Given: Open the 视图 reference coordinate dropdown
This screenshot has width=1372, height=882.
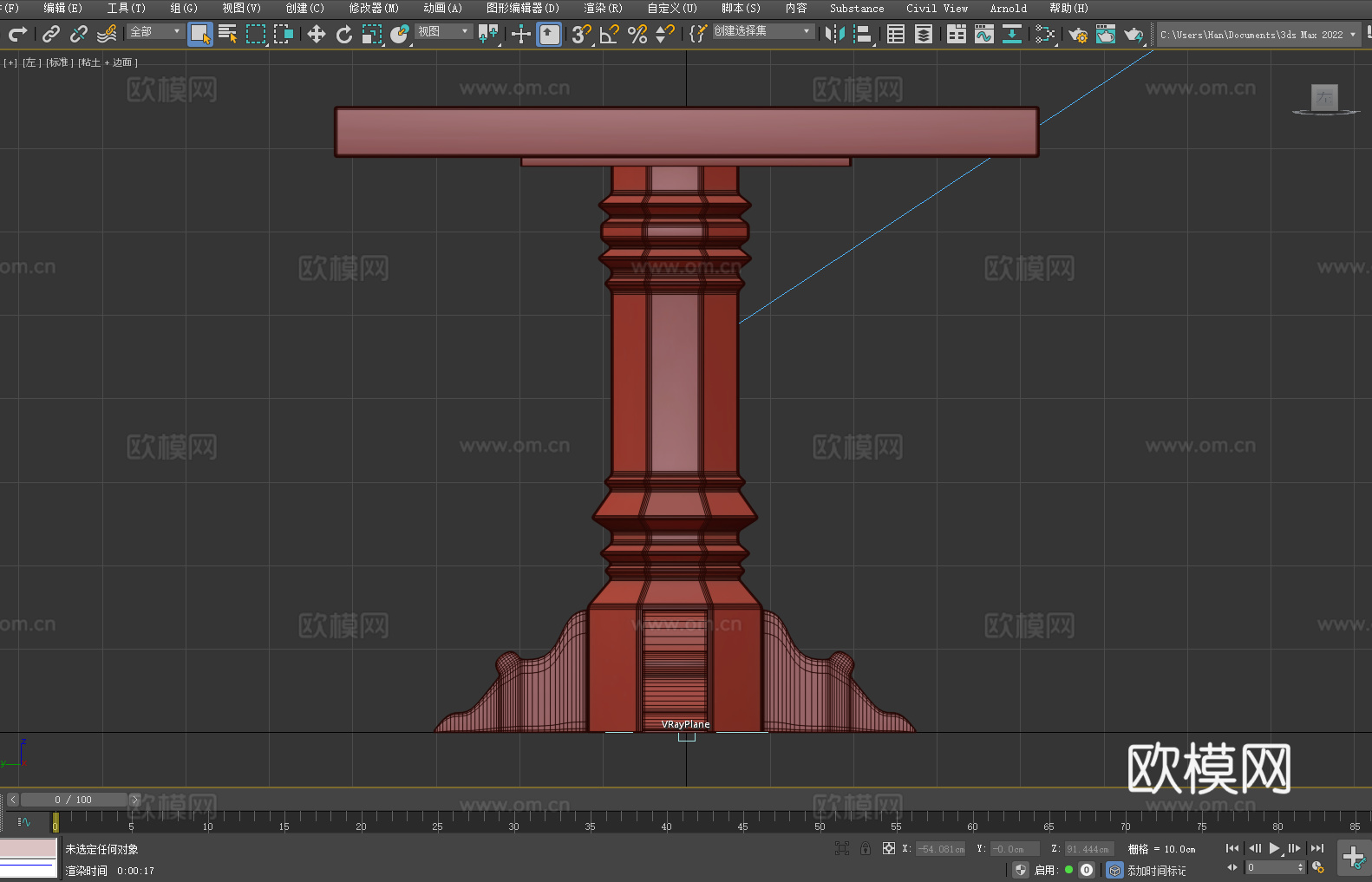Looking at the screenshot, I should coord(443,31).
